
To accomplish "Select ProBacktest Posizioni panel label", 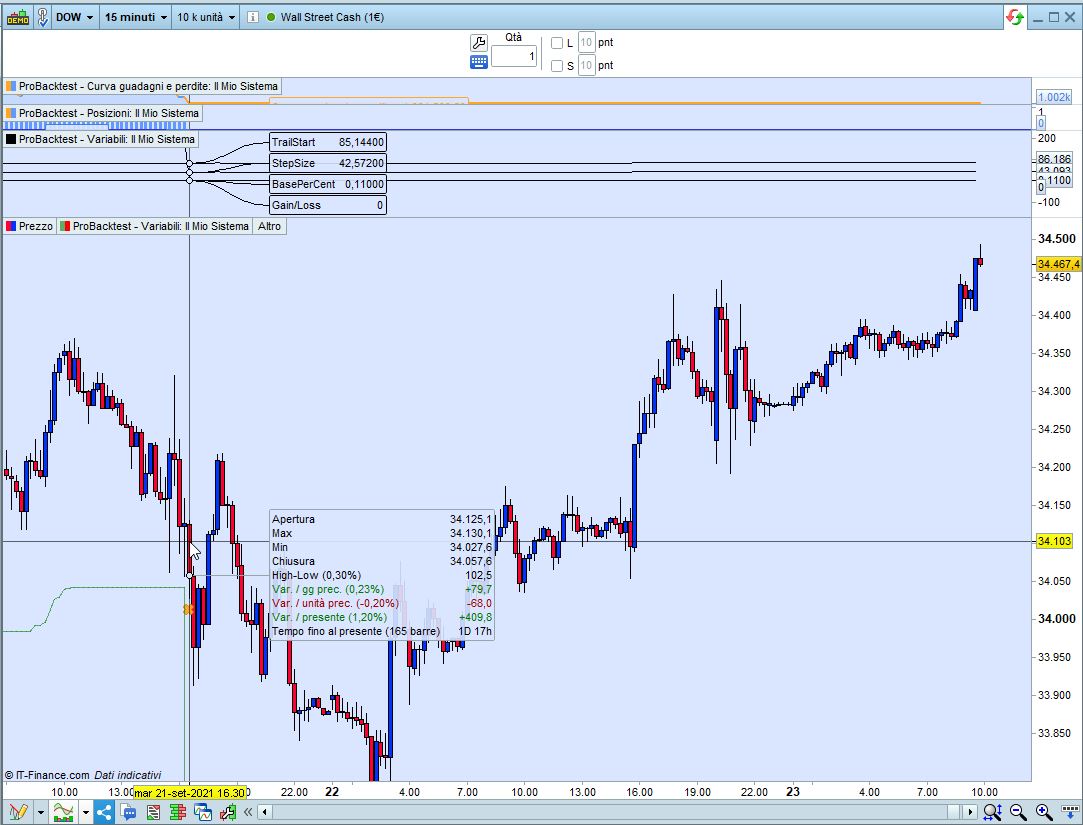I will [103, 113].
